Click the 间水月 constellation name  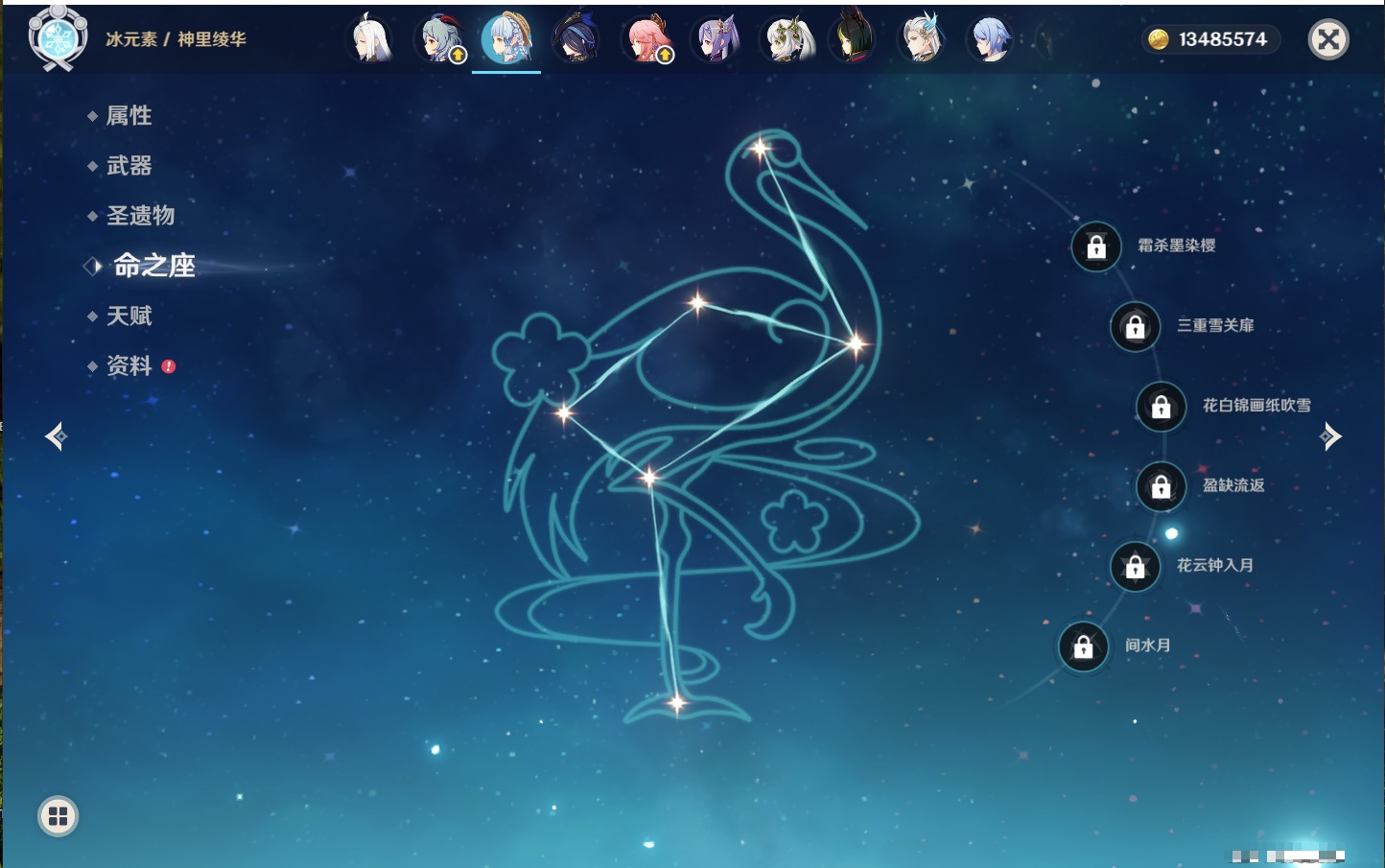(x=1148, y=645)
